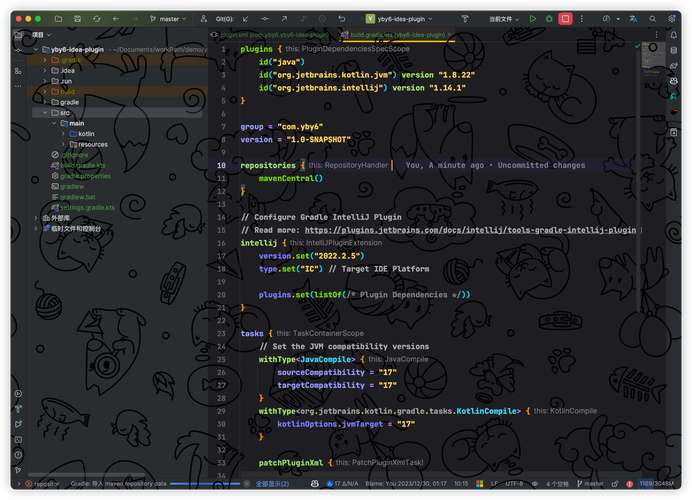
Task: Navigate forward with the right arrow
Action: [x=135, y=19]
